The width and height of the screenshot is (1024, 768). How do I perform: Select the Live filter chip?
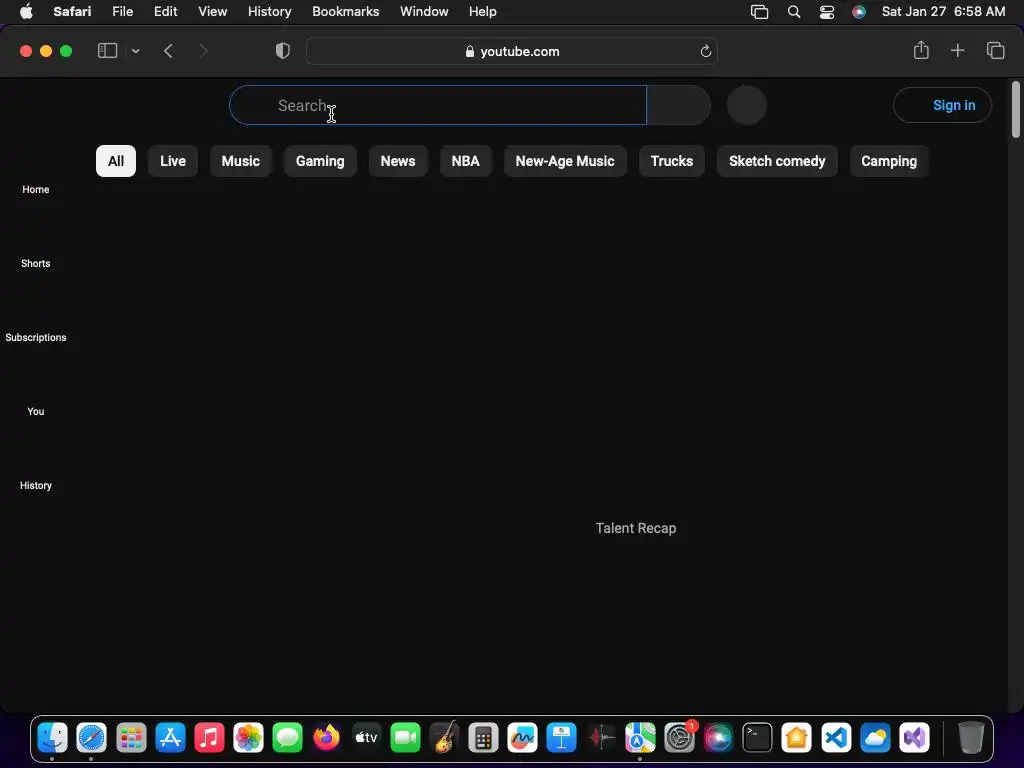point(173,161)
